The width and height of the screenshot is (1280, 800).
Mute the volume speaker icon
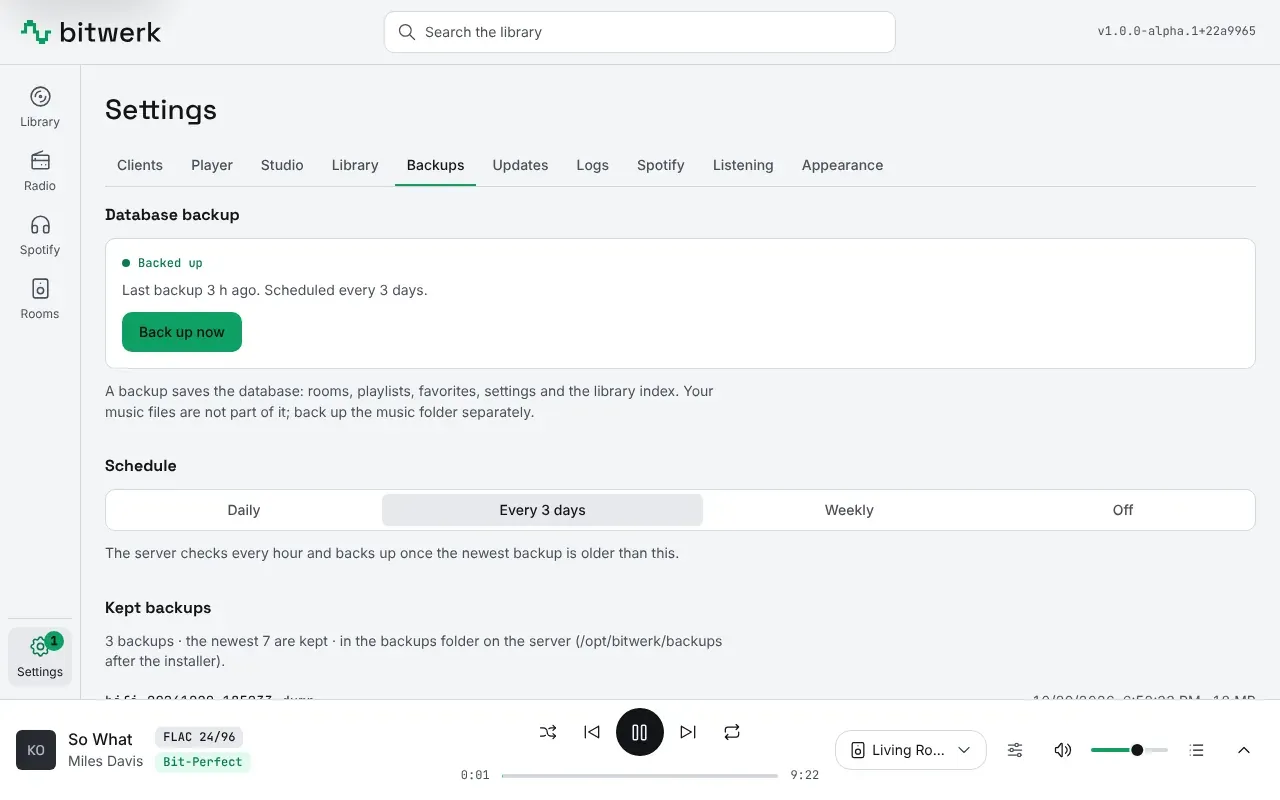[x=1063, y=750]
